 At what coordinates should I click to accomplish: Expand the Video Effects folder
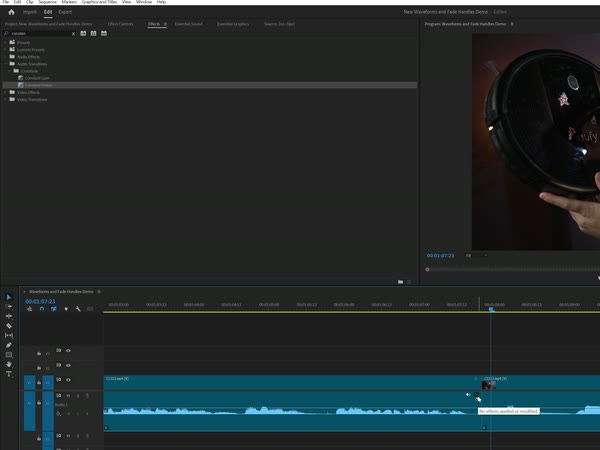pyautogui.click(x=5, y=92)
